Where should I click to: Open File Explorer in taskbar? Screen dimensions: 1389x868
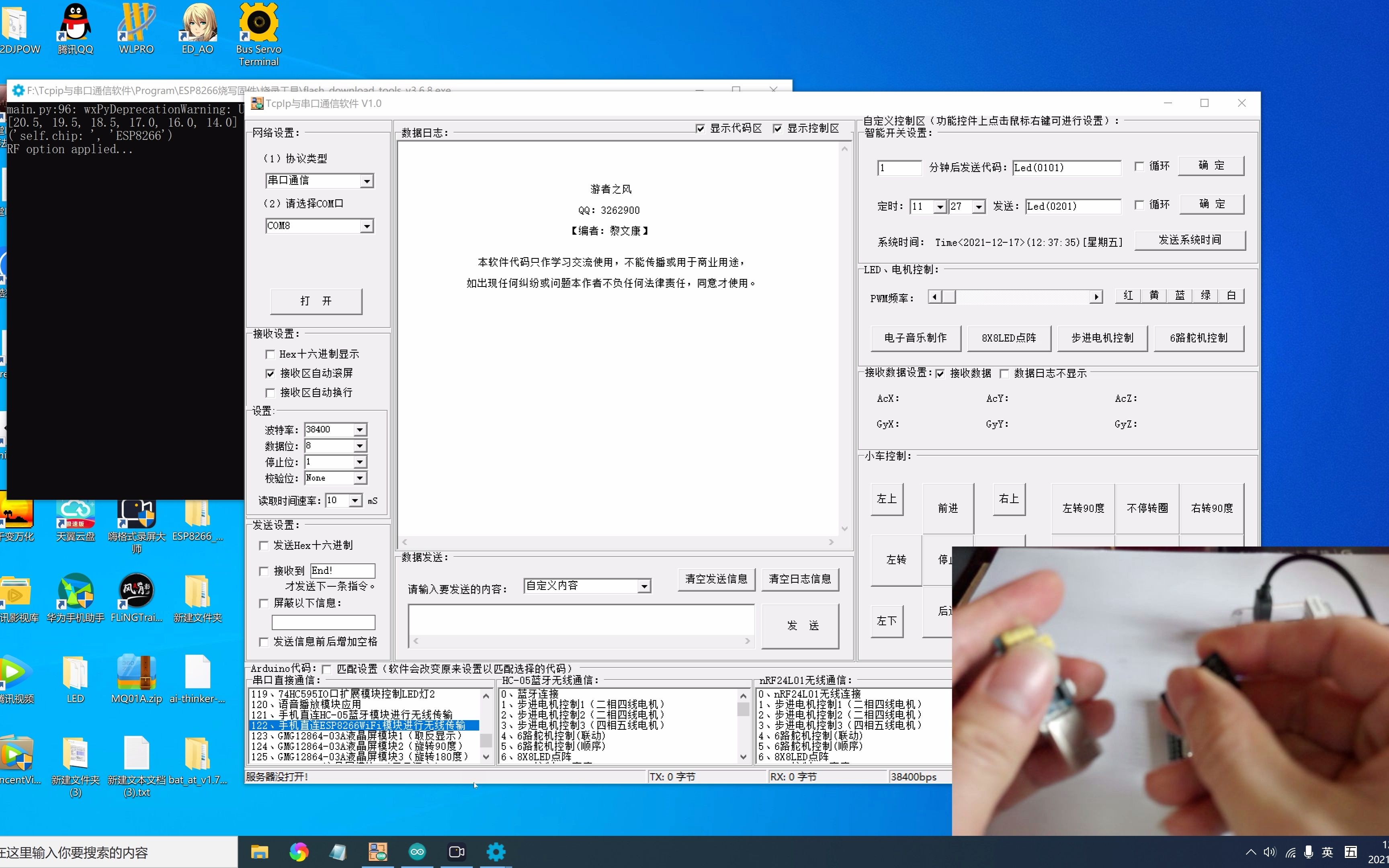(260, 852)
